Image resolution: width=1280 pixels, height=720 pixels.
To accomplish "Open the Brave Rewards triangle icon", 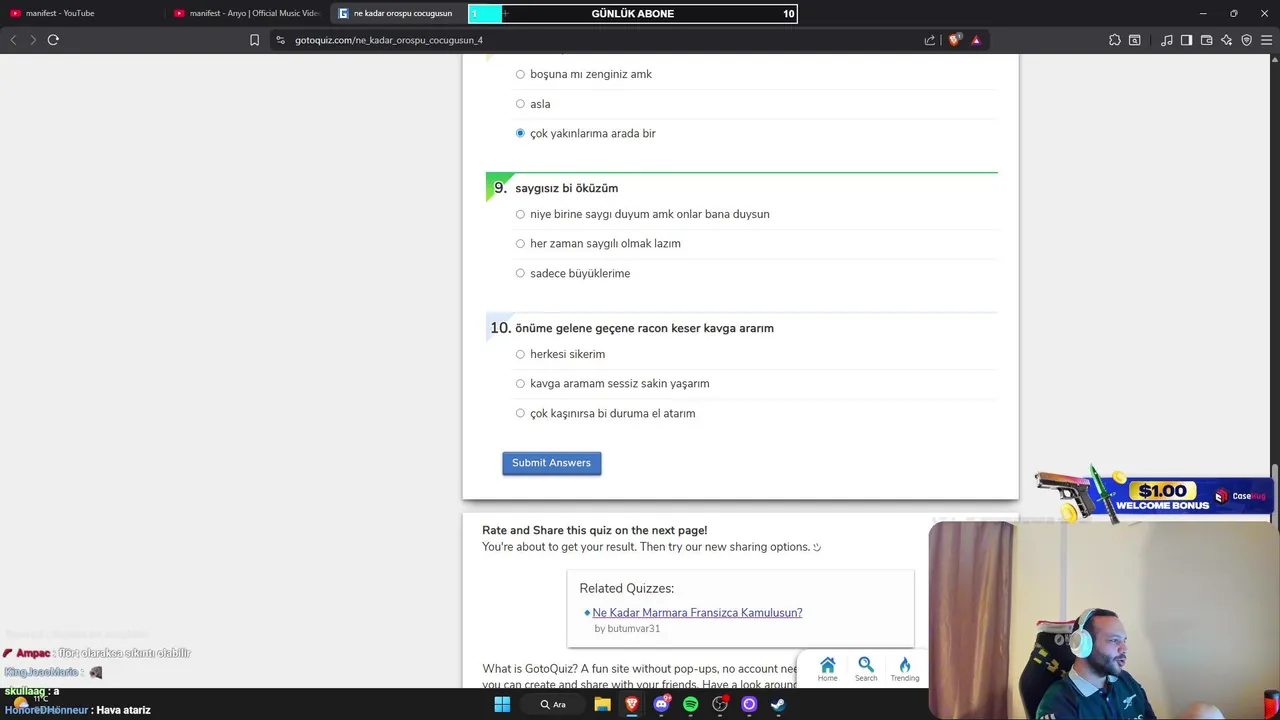I will pyautogui.click(x=976, y=40).
